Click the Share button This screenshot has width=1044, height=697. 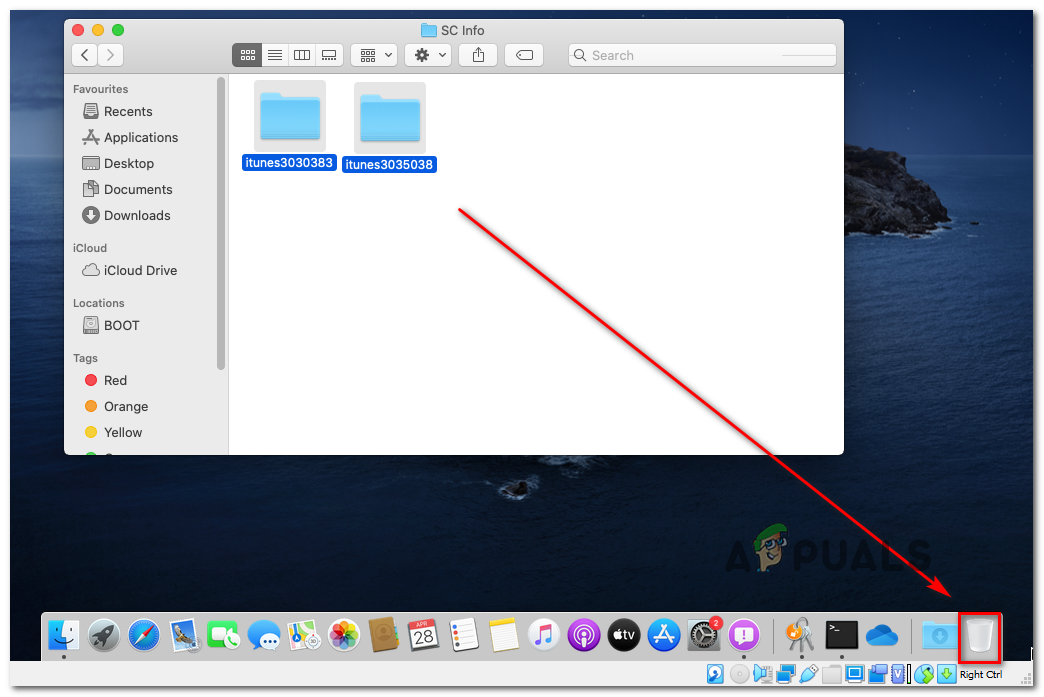point(478,55)
